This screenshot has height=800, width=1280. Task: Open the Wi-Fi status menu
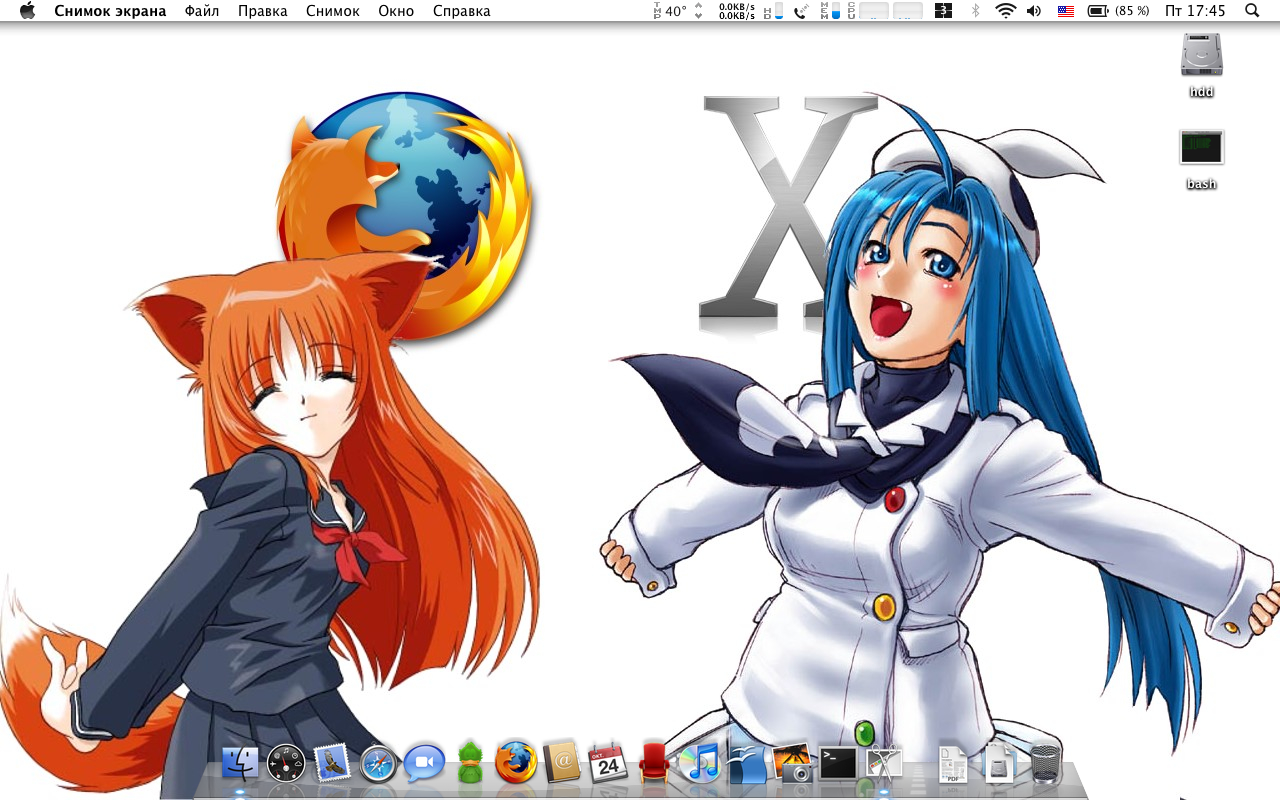(1005, 11)
